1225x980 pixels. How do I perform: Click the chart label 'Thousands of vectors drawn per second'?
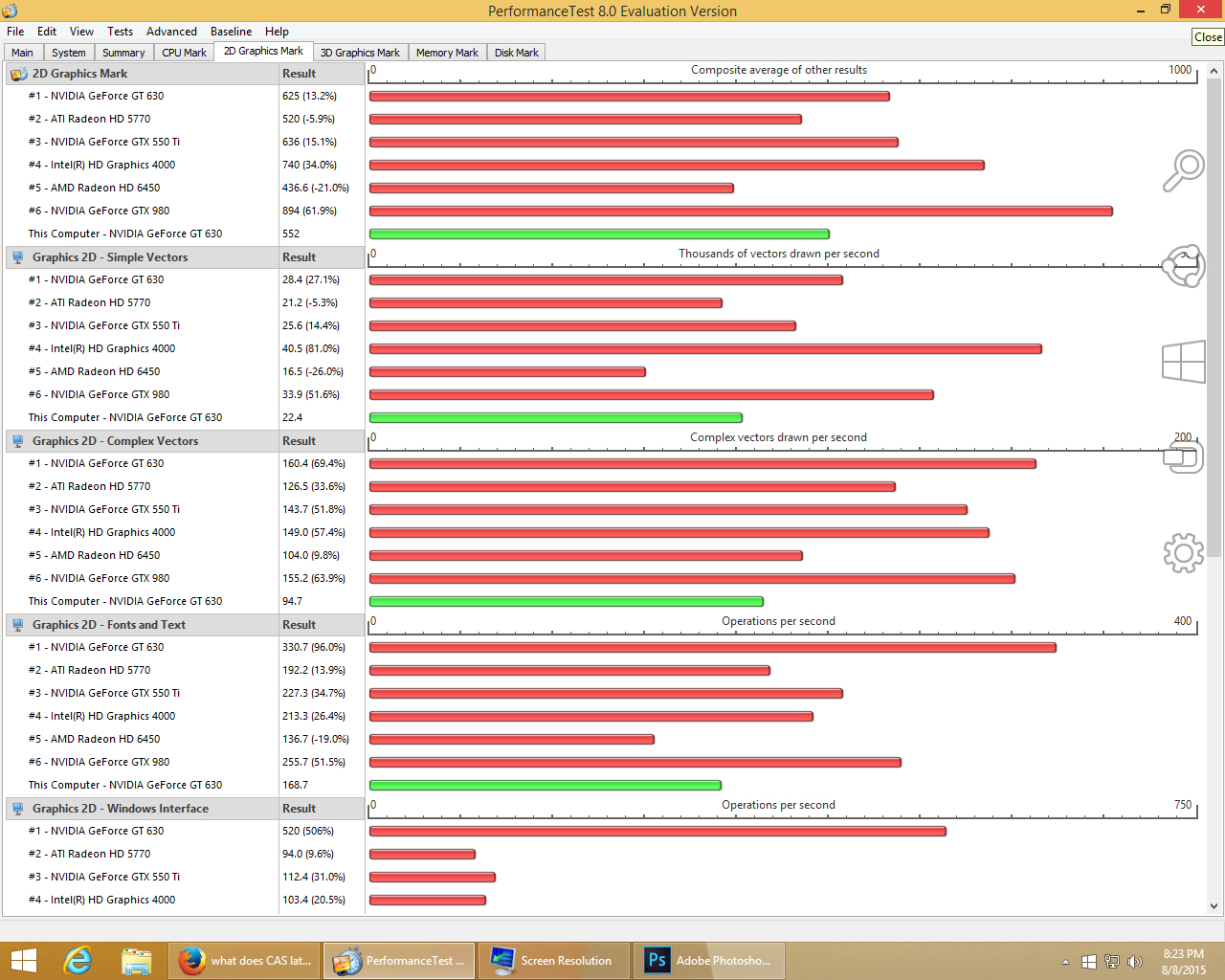779,254
